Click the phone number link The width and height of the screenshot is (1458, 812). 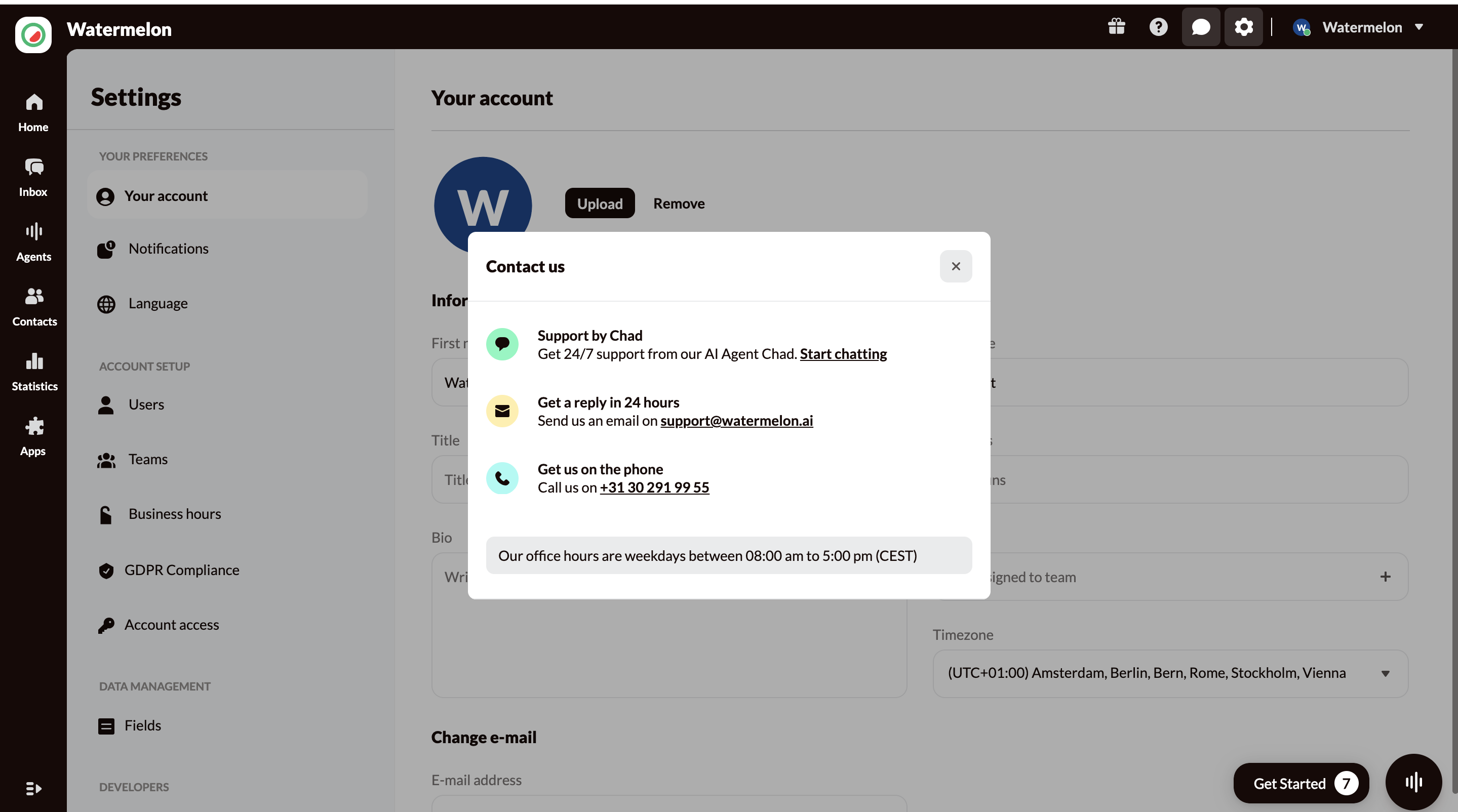pos(654,487)
